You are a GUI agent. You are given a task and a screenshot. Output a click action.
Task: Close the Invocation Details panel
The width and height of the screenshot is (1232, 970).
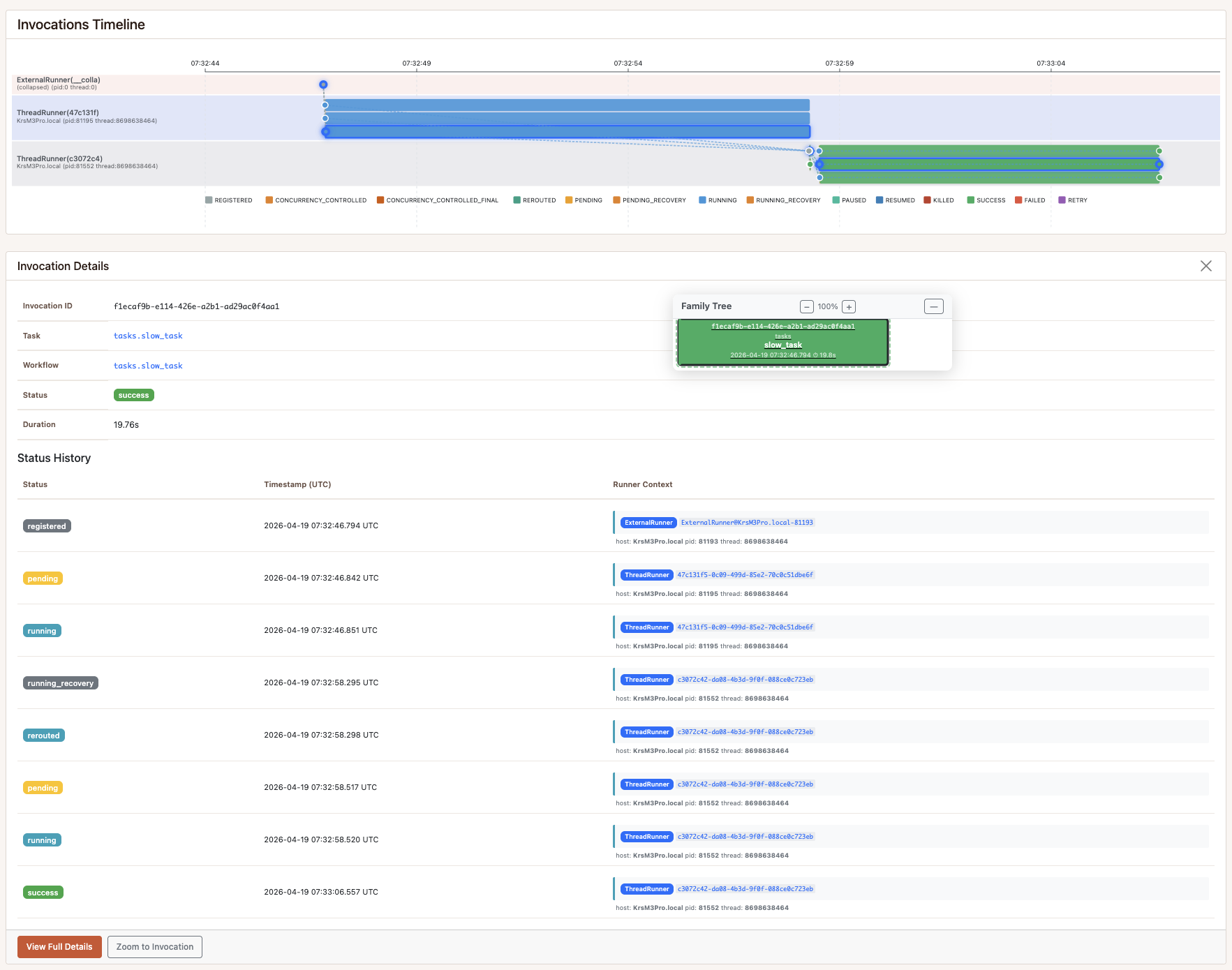[1205, 266]
